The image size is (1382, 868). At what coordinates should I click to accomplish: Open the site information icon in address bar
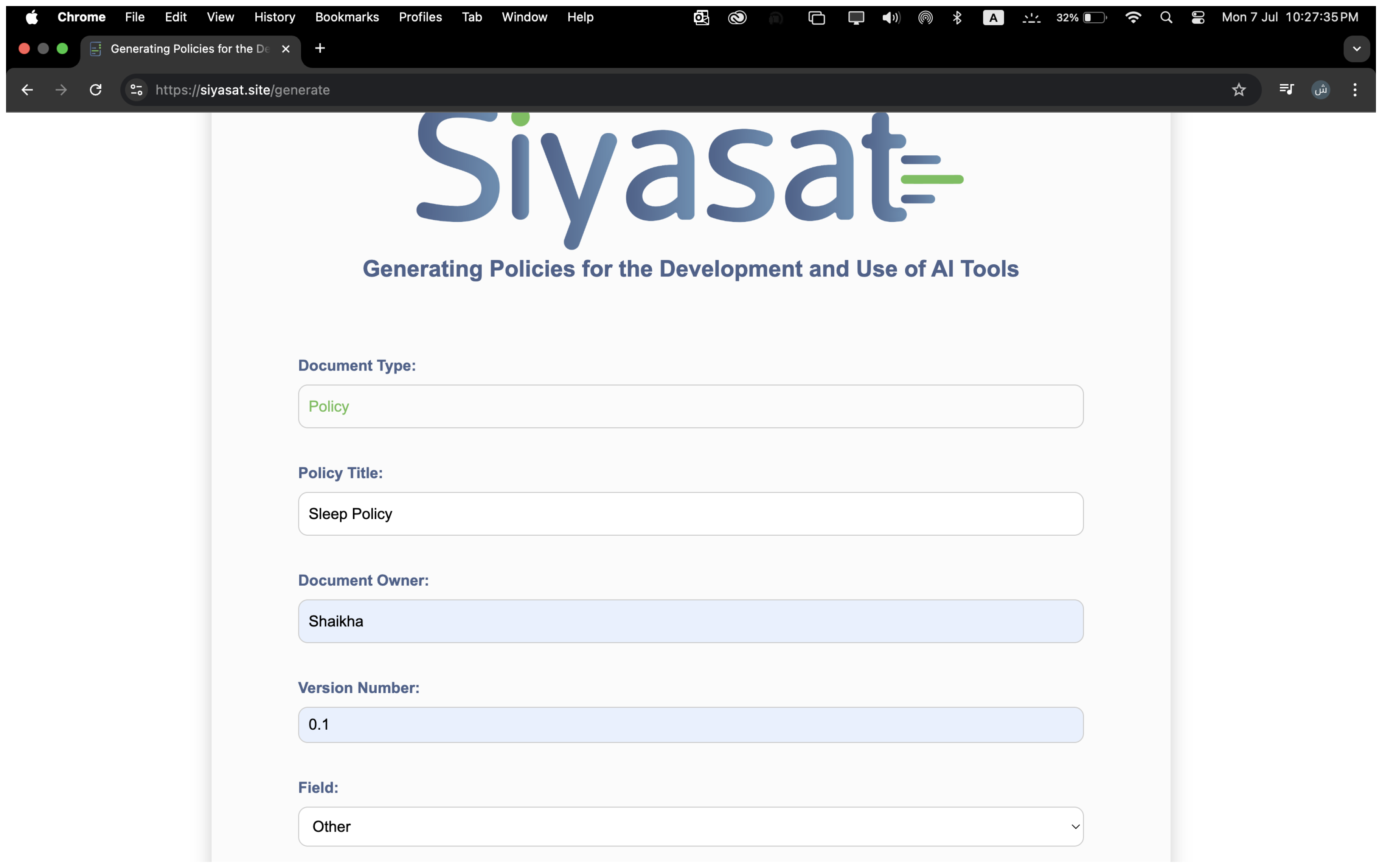(137, 90)
